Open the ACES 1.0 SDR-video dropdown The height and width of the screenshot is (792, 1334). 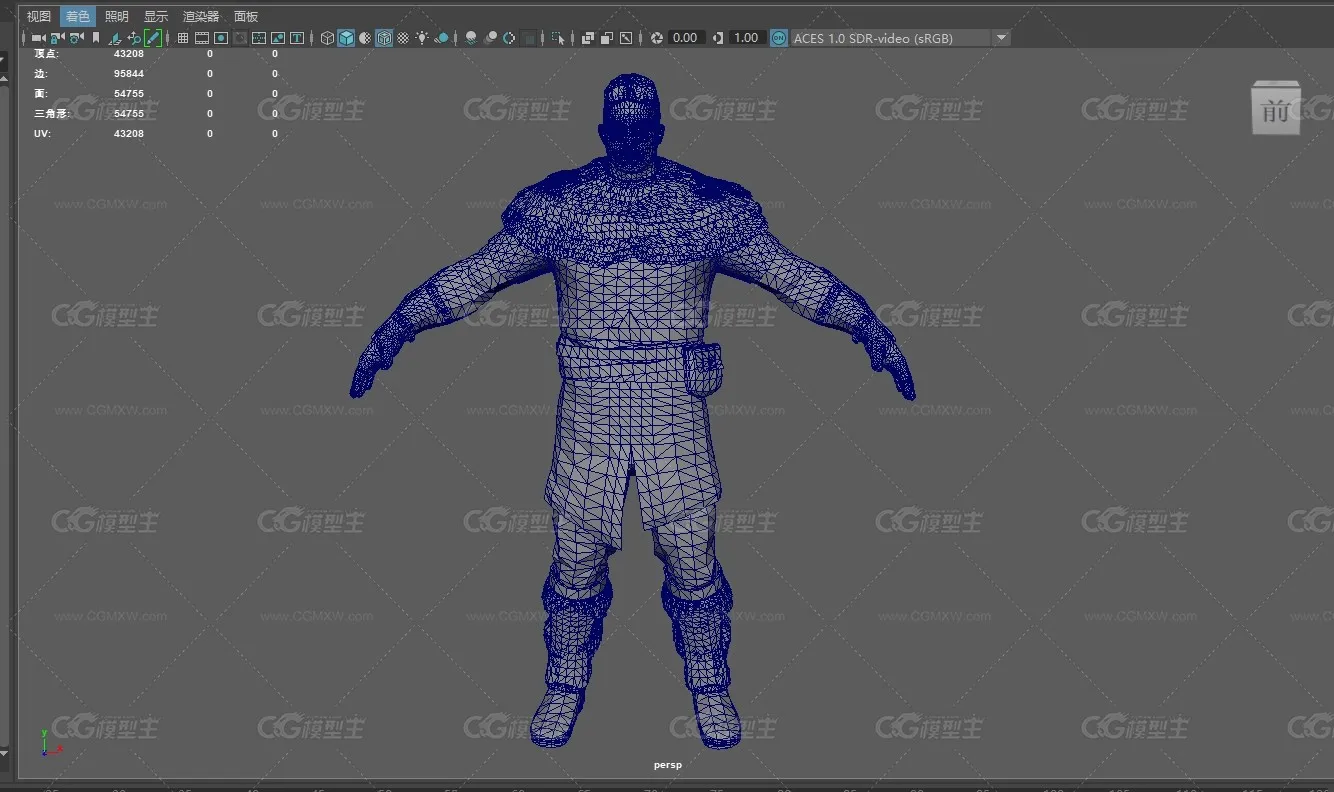tap(900, 38)
